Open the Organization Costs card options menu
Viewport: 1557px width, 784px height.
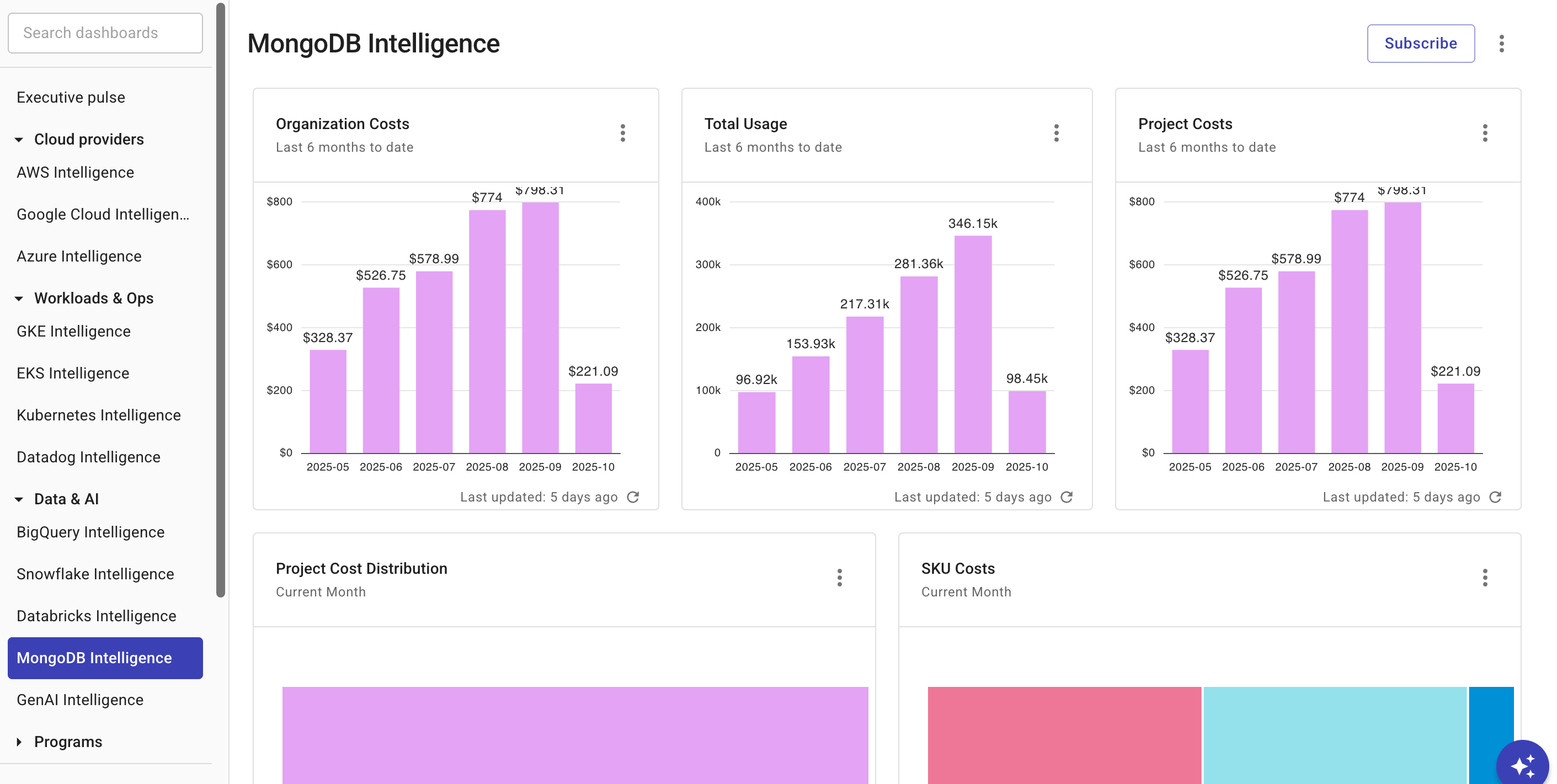pos(623,133)
